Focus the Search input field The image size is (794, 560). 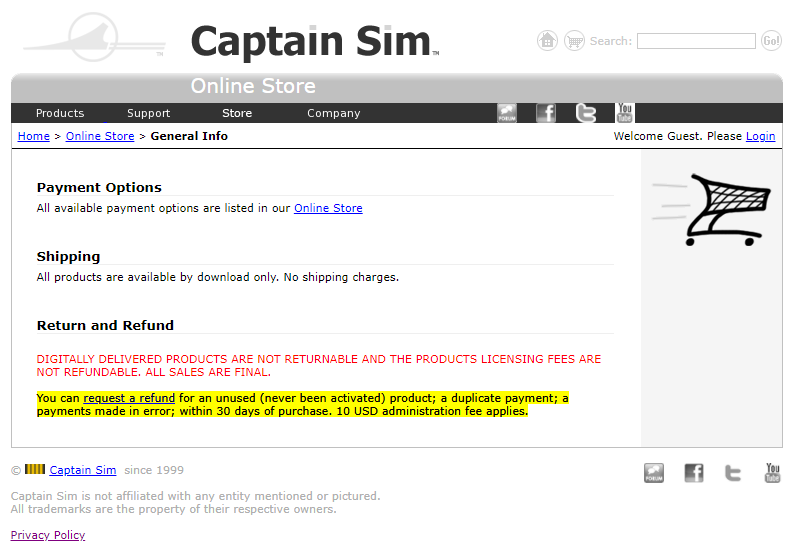click(x=696, y=41)
